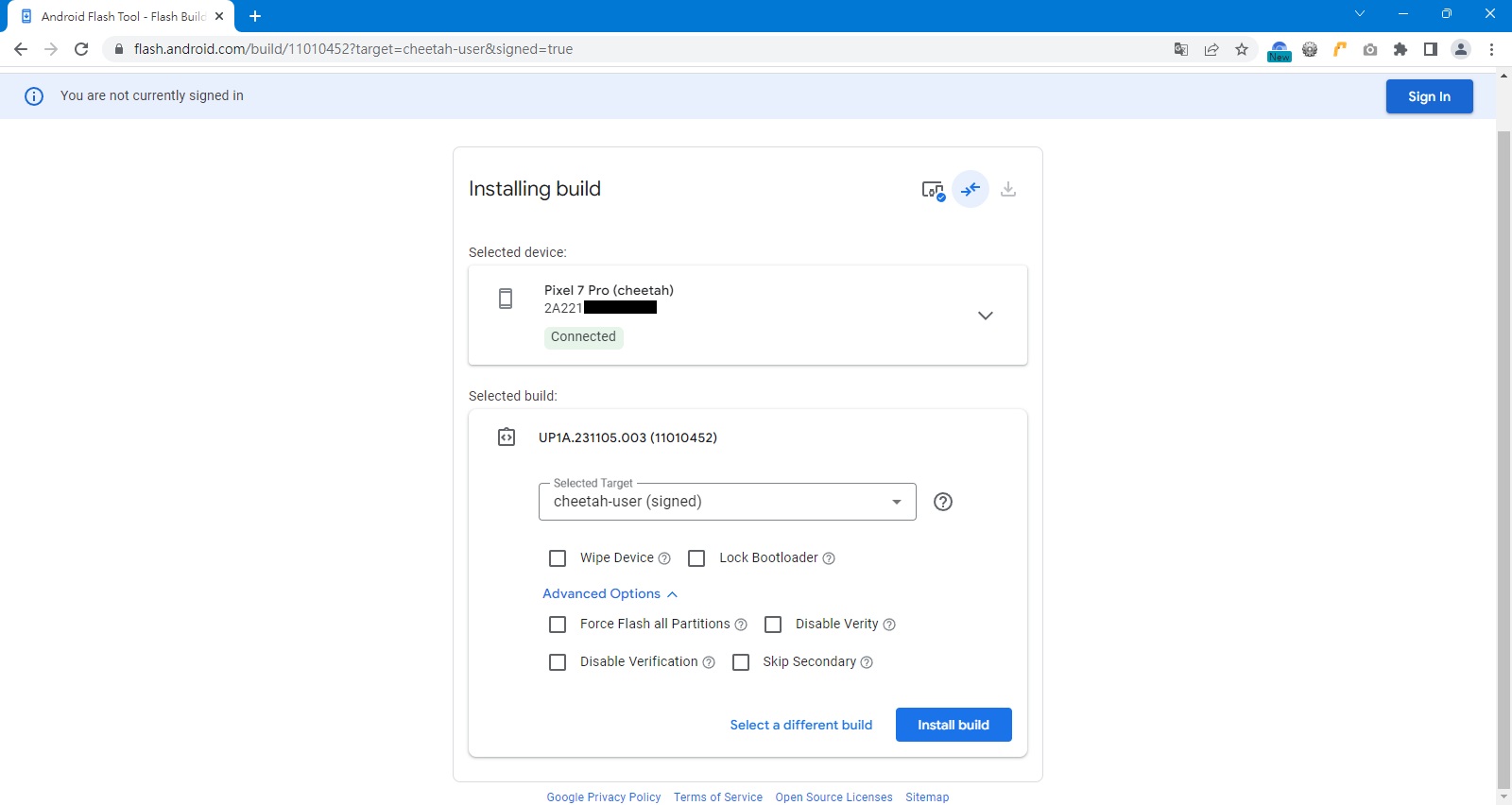Open help icon next to Selected Target
This screenshot has height=805, width=1512.
pos(942,502)
